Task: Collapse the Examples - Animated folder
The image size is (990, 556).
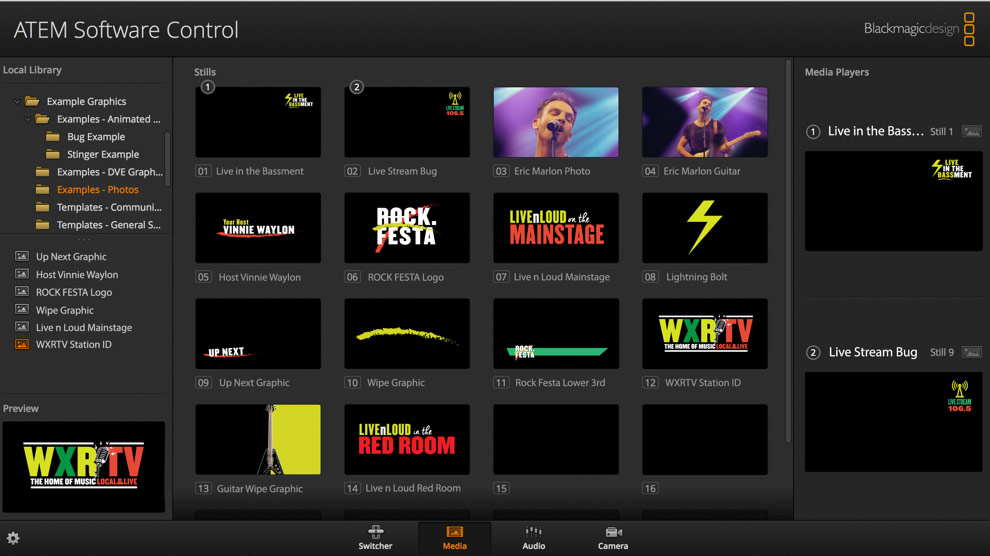Action: [28, 119]
